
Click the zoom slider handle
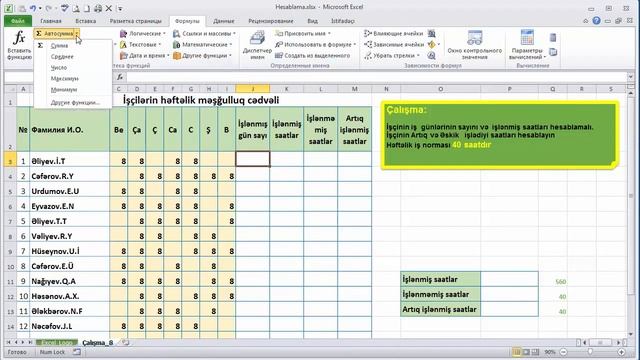click(590, 351)
